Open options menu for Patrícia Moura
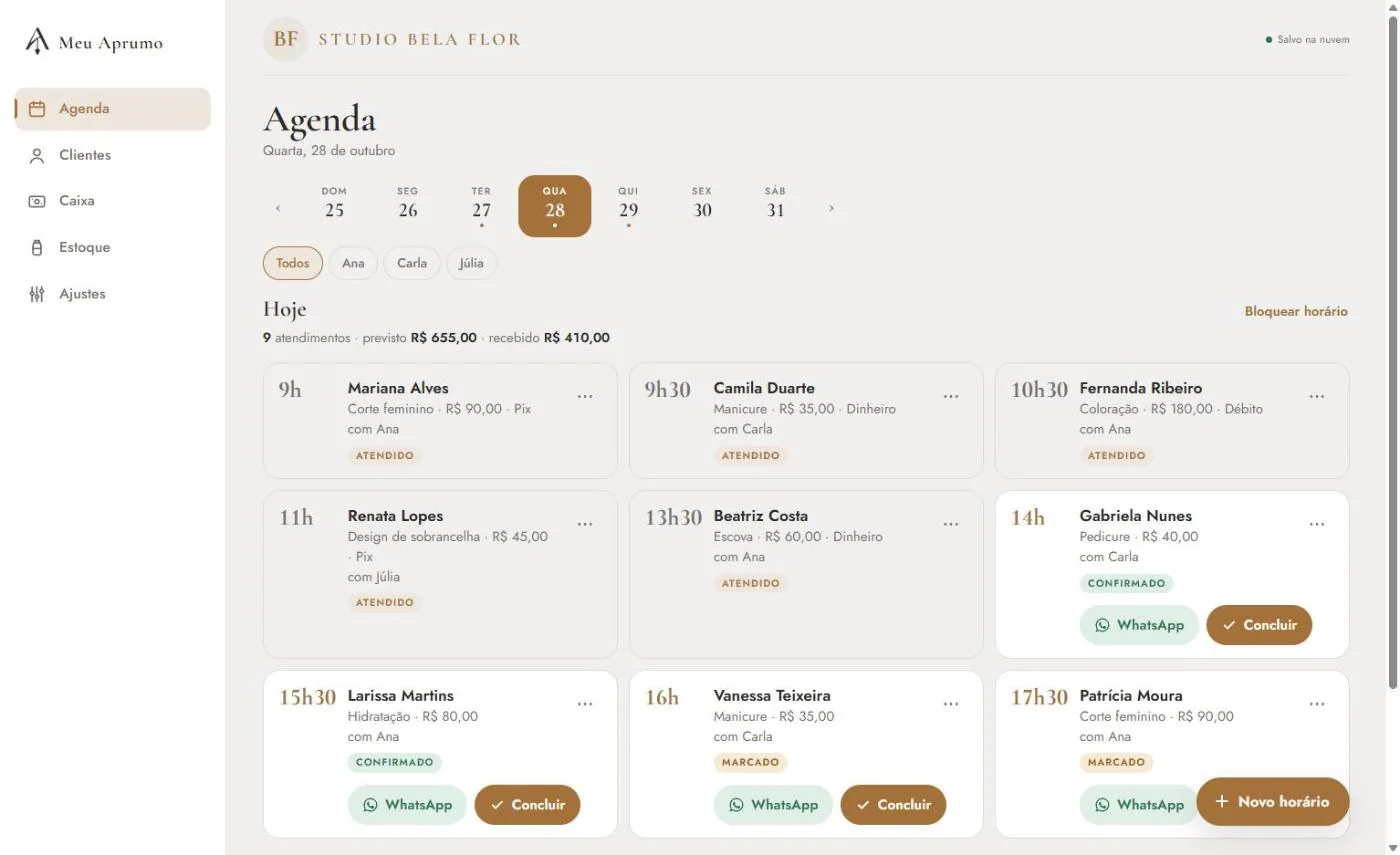The height and width of the screenshot is (855, 1400). 1317,704
